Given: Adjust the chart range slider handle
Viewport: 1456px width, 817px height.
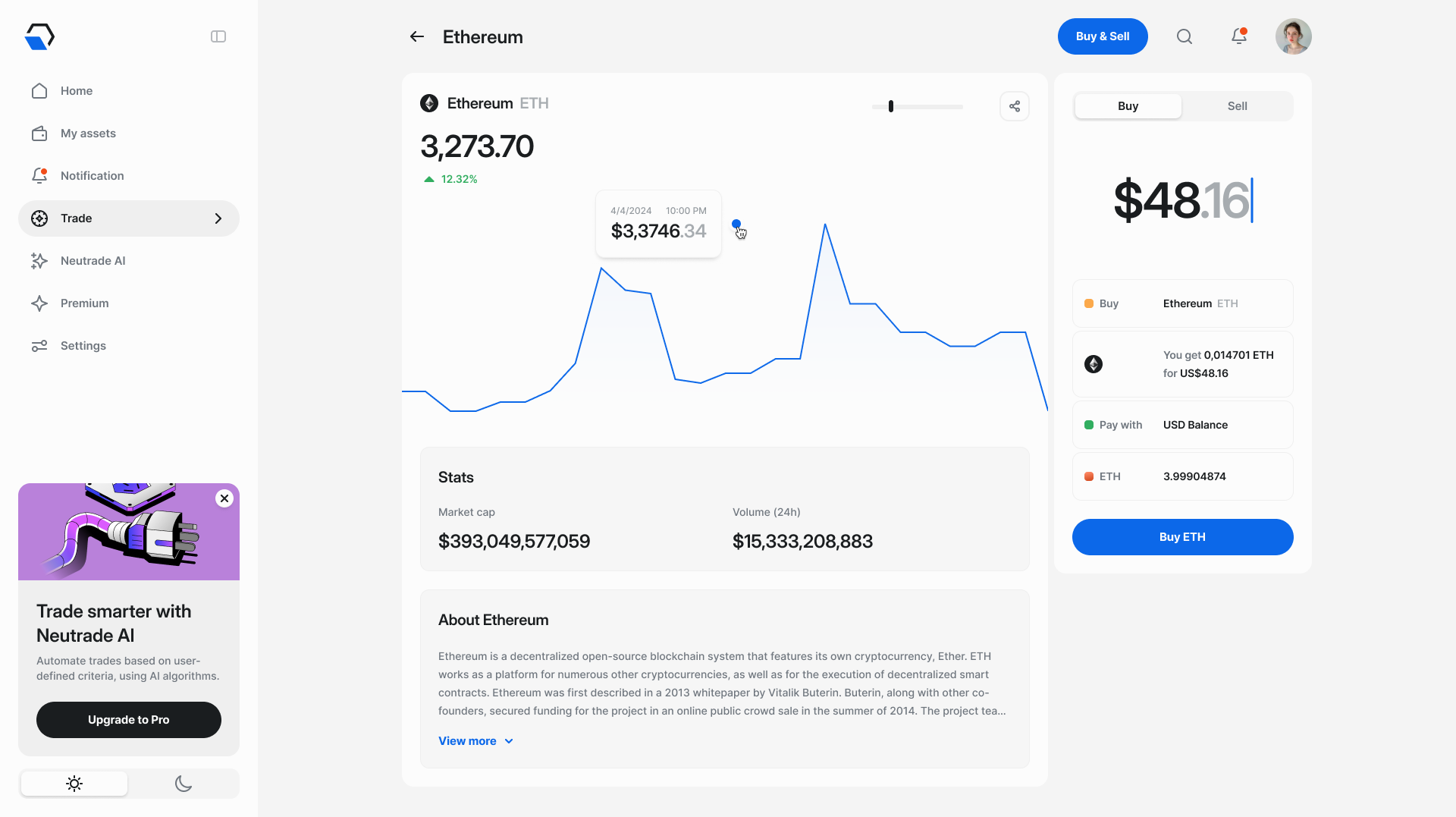Looking at the screenshot, I should pyautogui.click(x=891, y=106).
